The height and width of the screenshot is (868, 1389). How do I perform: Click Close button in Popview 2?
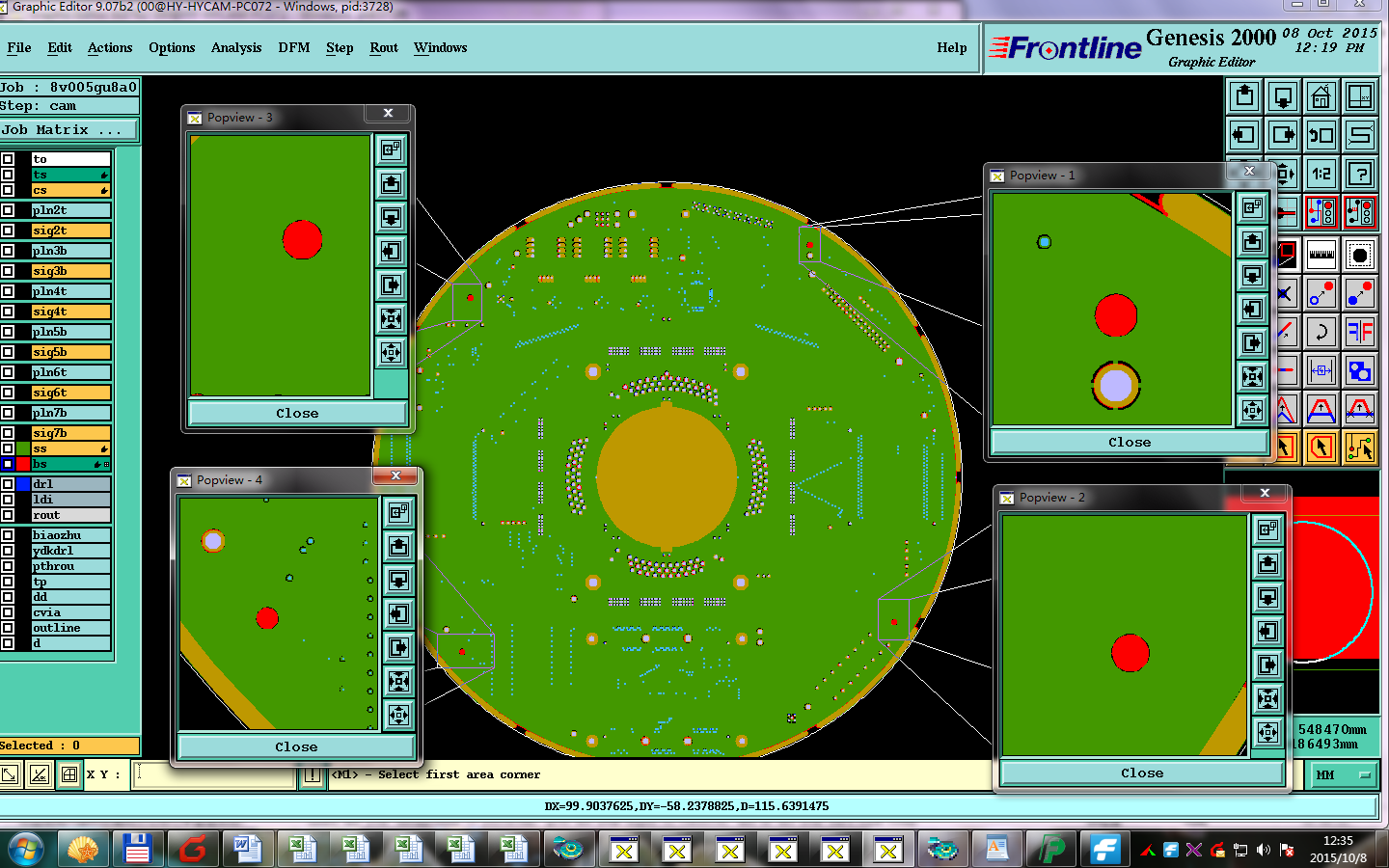[x=1142, y=773]
